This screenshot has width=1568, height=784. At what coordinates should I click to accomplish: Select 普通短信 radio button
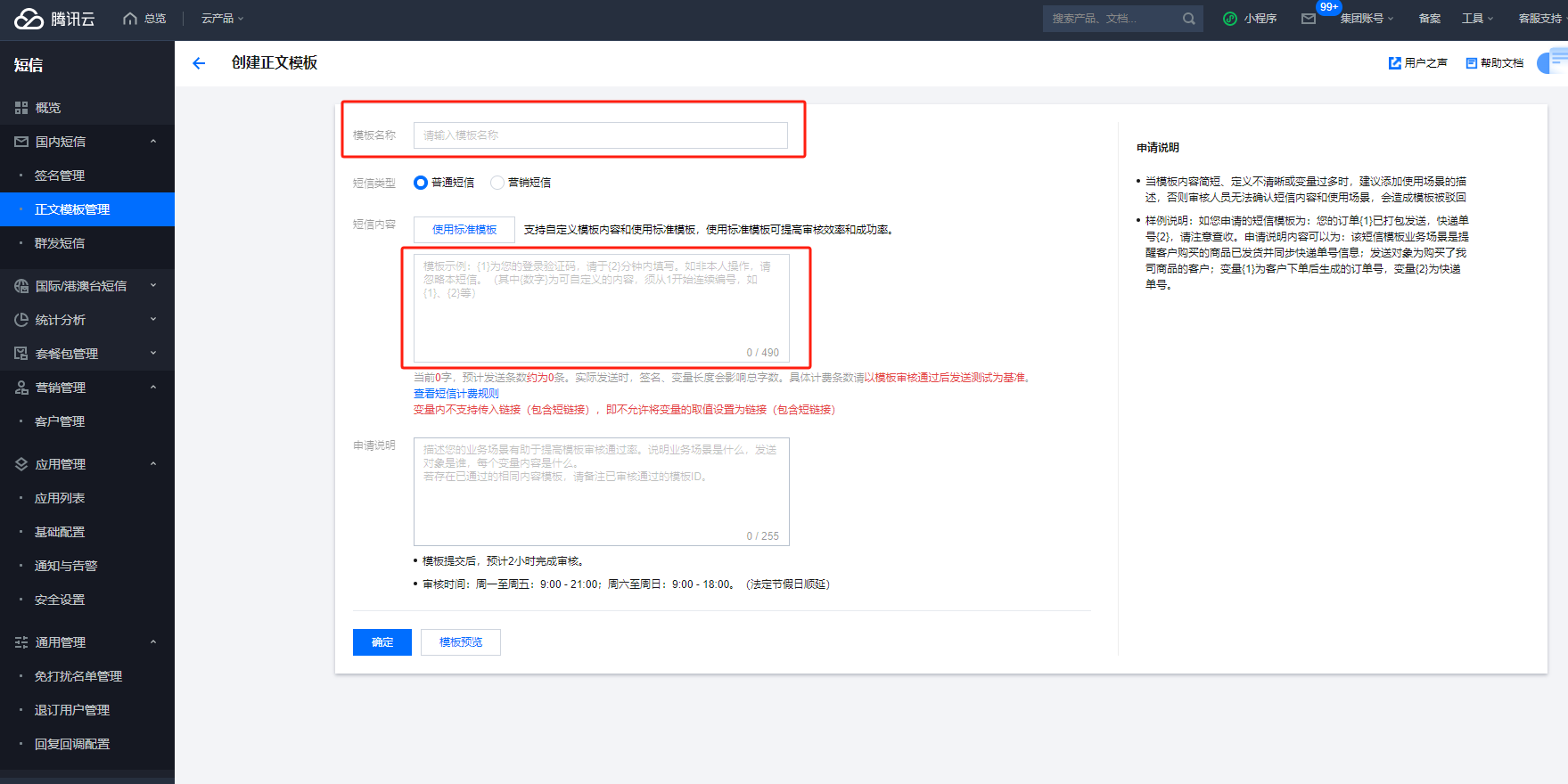421,183
